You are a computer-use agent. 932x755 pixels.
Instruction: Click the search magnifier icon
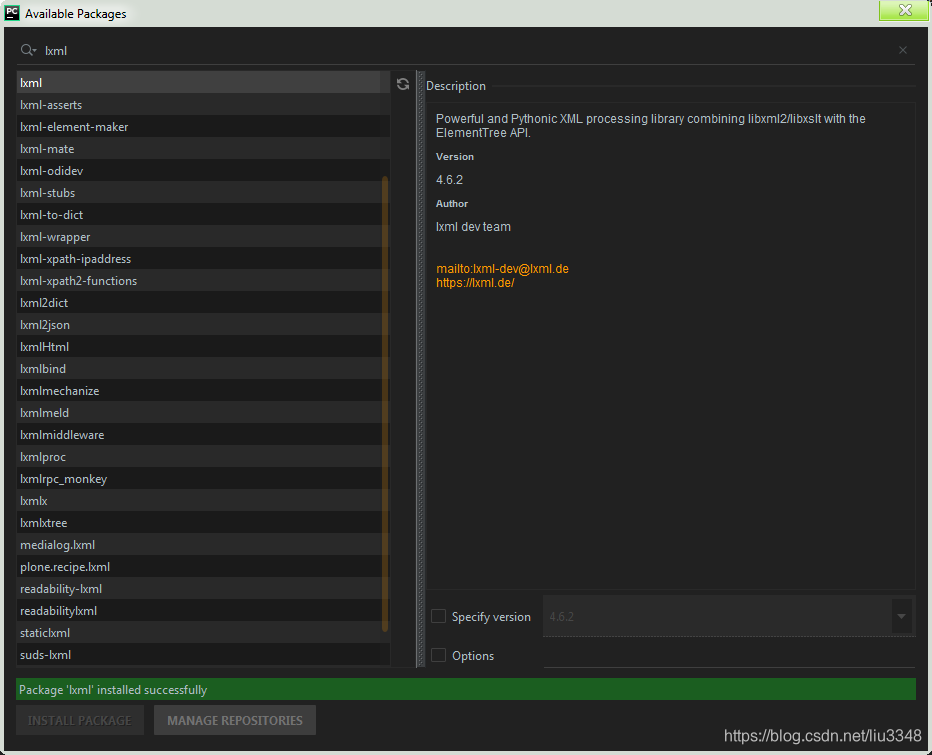pos(27,50)
